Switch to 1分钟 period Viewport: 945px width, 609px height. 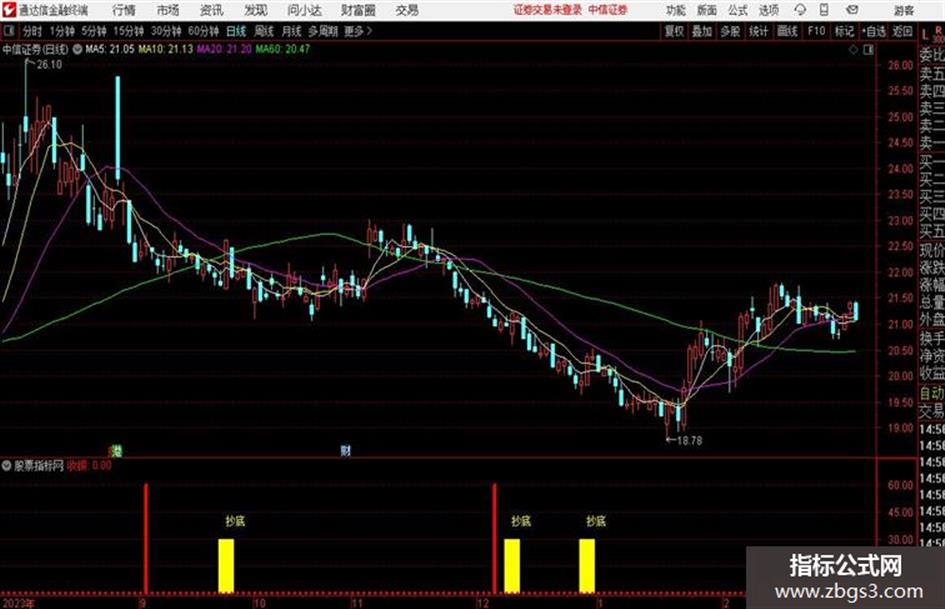pos(61,31)
